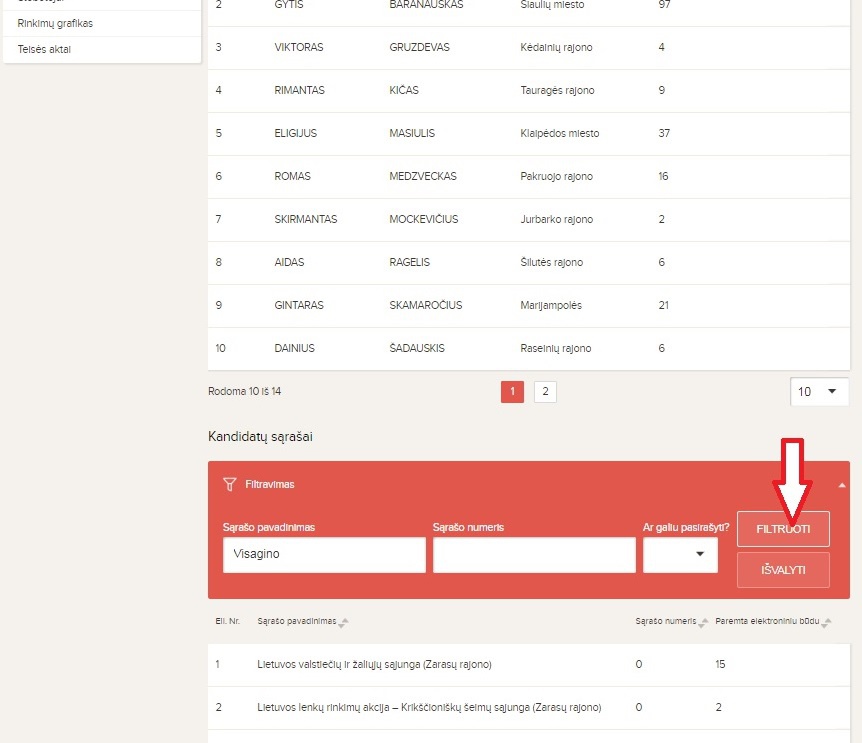Click the cell Jurbarko rajono

(x=556, y=219)
